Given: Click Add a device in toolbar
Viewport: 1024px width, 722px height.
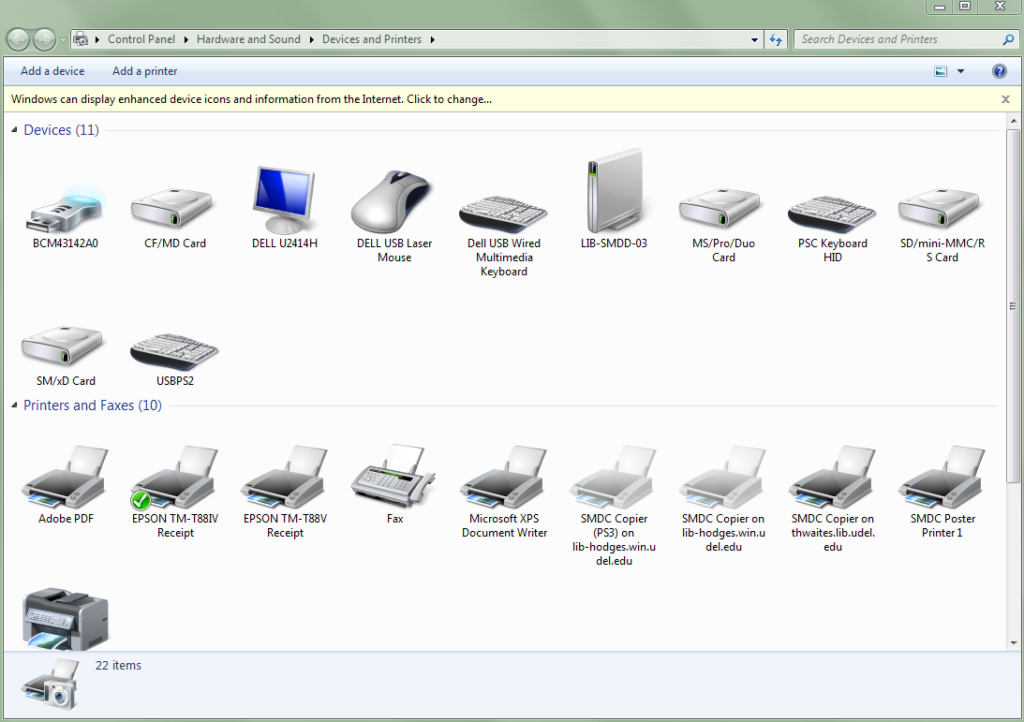Looking at the screenshot, I should pos(53,72).
